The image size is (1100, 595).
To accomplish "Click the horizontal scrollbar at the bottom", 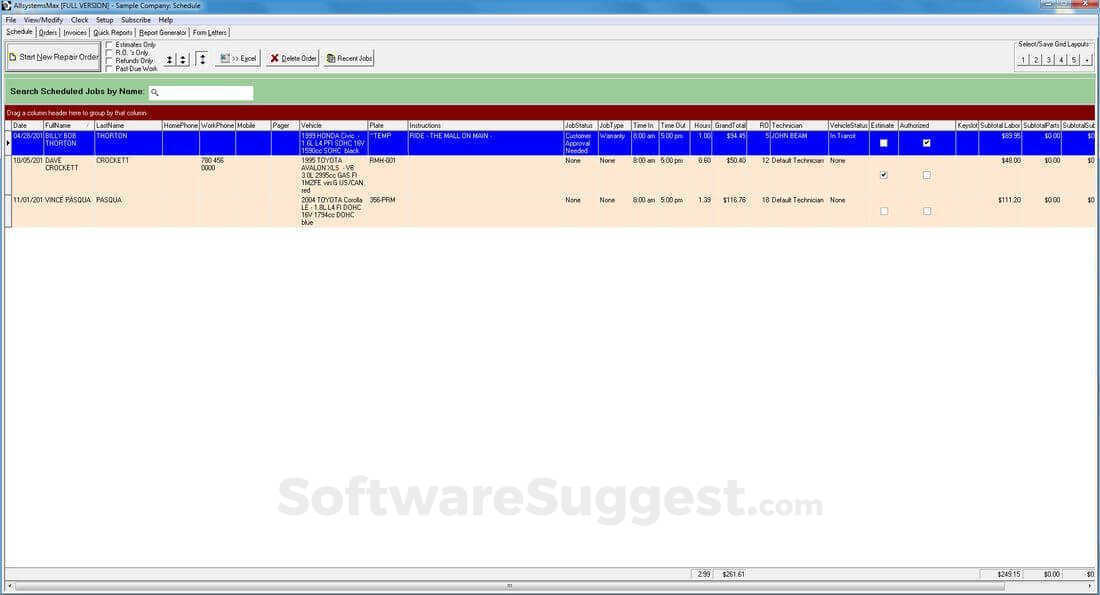I will click(x=509, y=586).
